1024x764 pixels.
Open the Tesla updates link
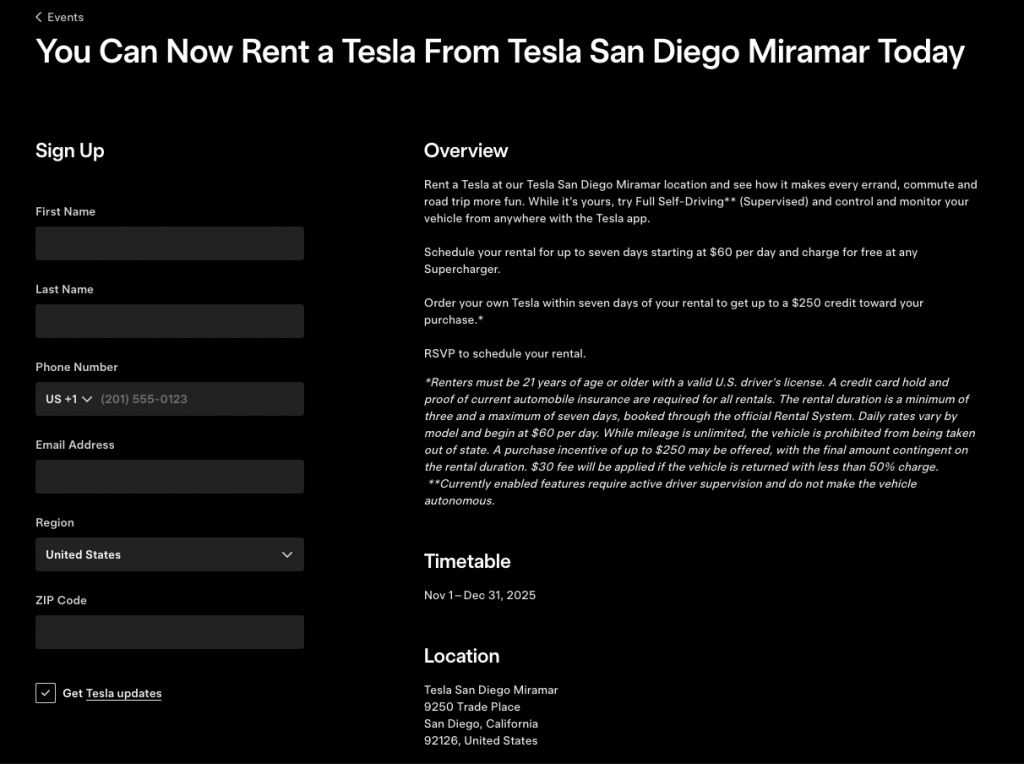(x=123, y=694)
